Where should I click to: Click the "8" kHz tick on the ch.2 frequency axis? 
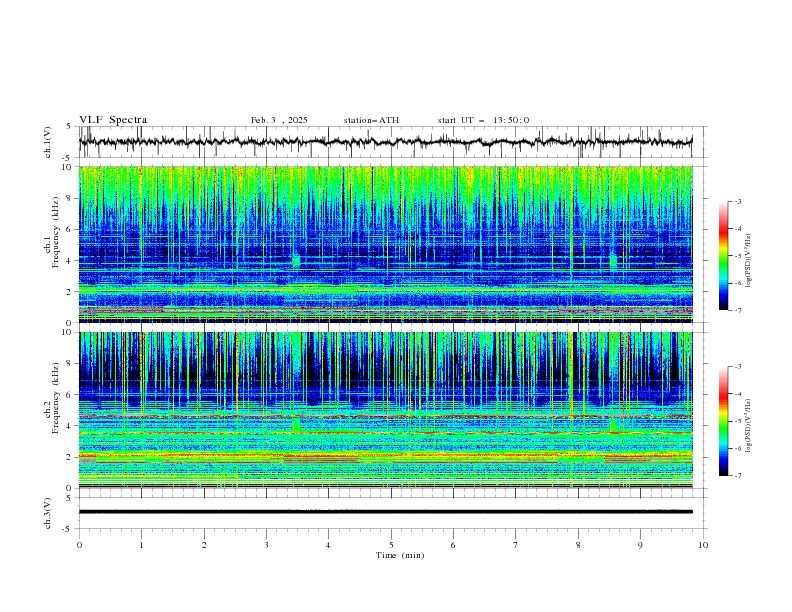70,364
